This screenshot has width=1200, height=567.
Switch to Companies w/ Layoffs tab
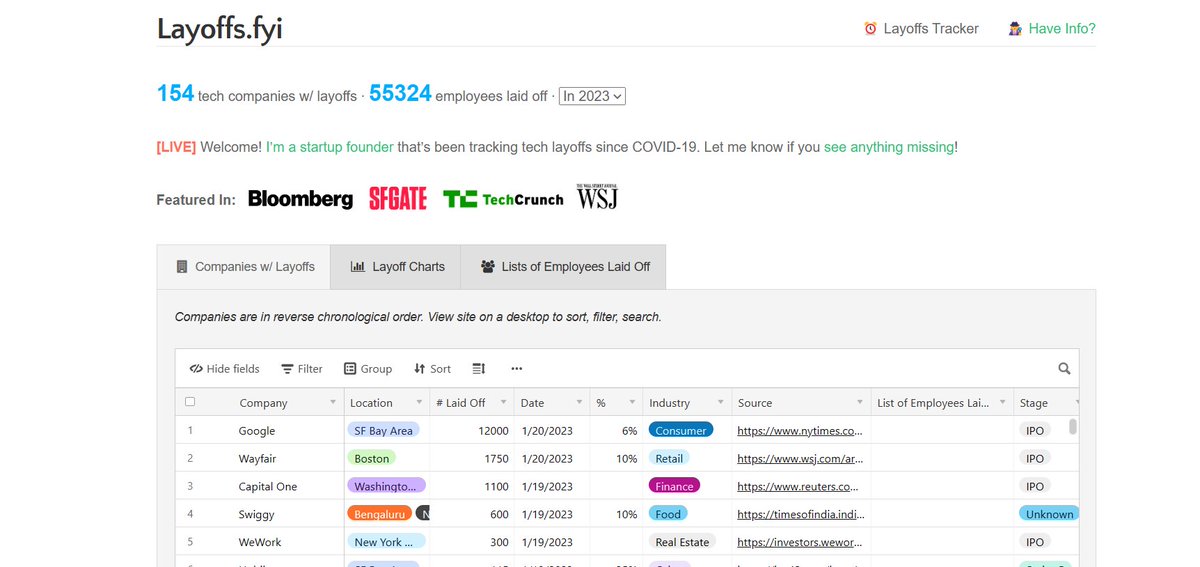(244, 267)
